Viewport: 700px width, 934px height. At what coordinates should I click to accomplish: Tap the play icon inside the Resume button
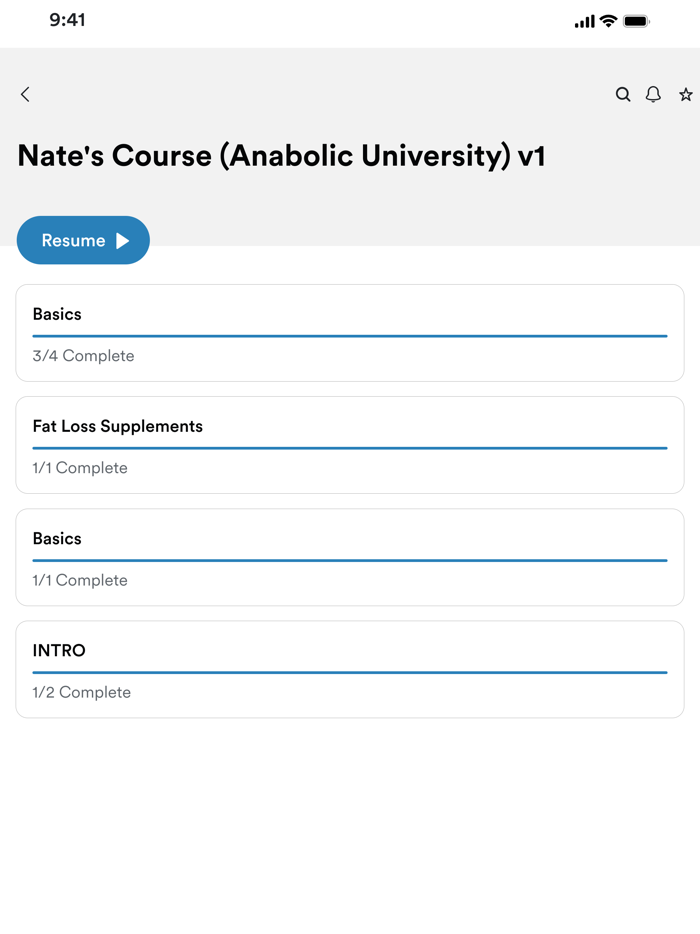pos(122,240)
